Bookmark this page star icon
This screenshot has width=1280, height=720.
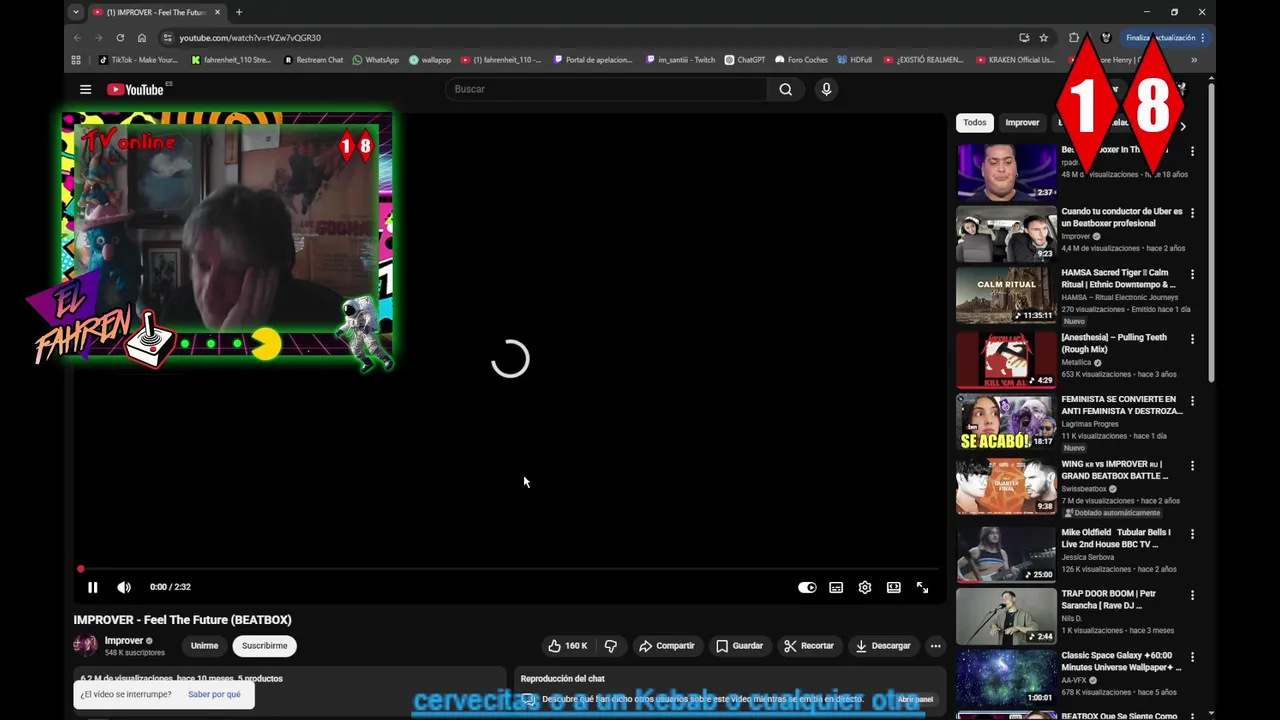[x=1043, y=38]
